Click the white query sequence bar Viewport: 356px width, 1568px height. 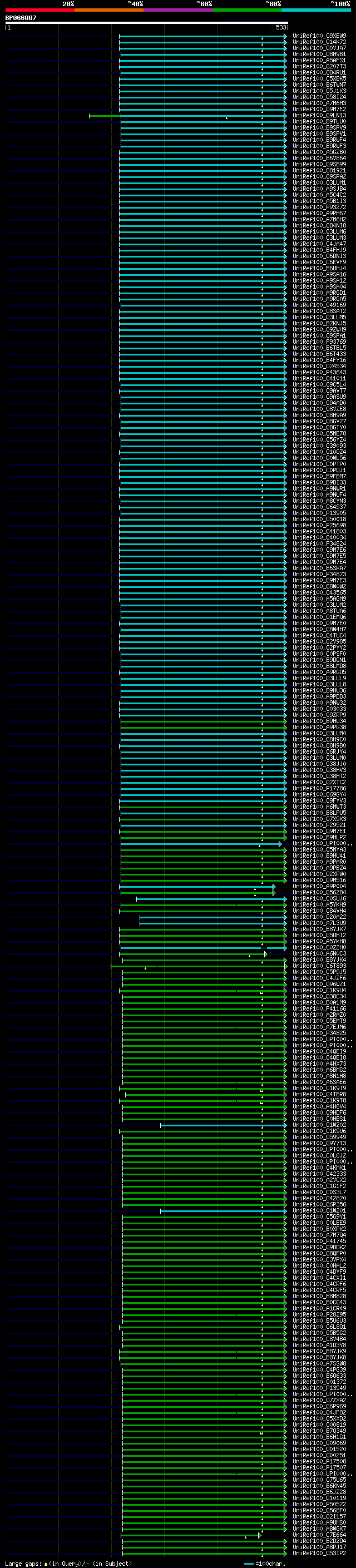tap(147, 22)
